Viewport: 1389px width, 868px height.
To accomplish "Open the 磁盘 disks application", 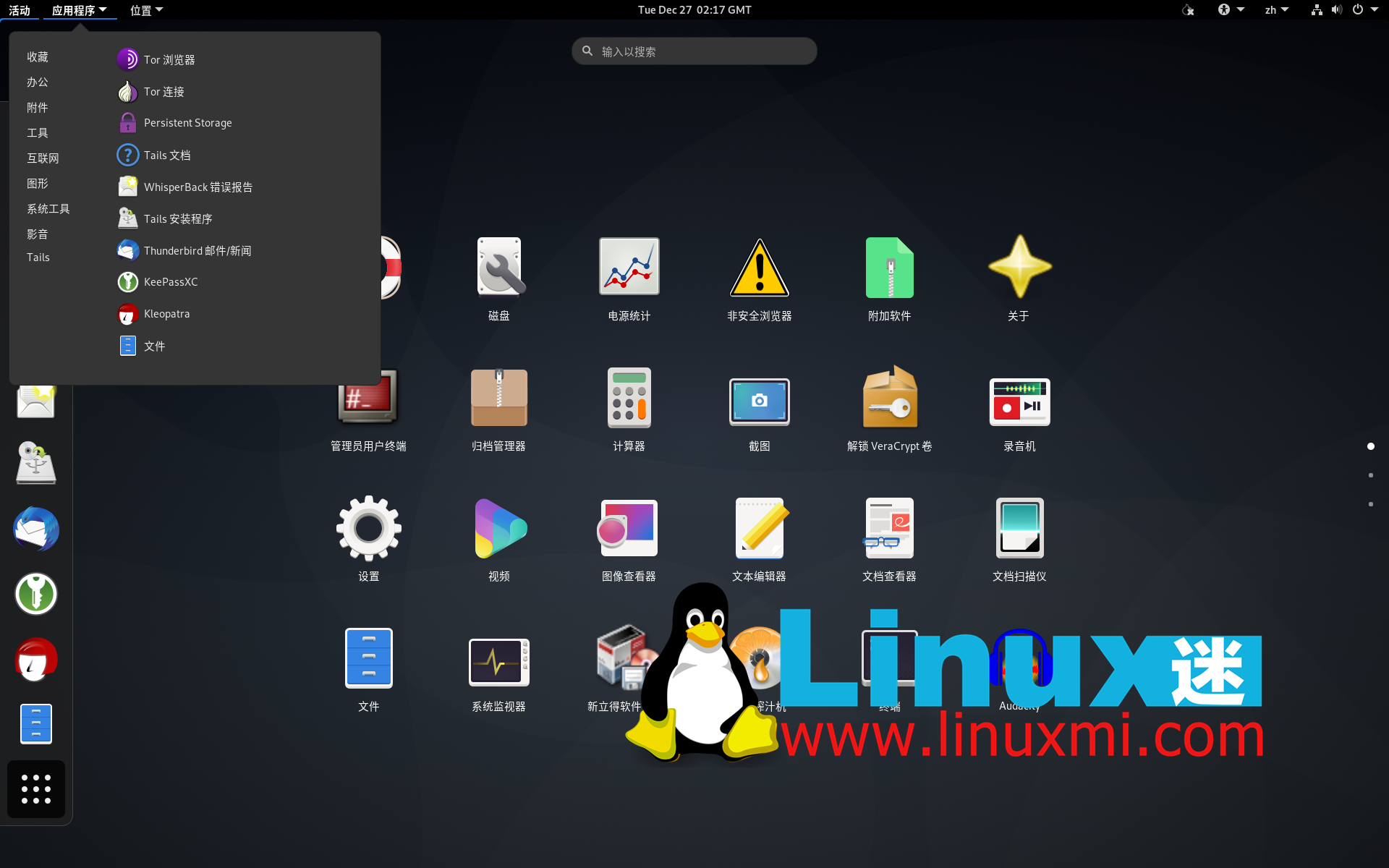I will coord(499,279).
